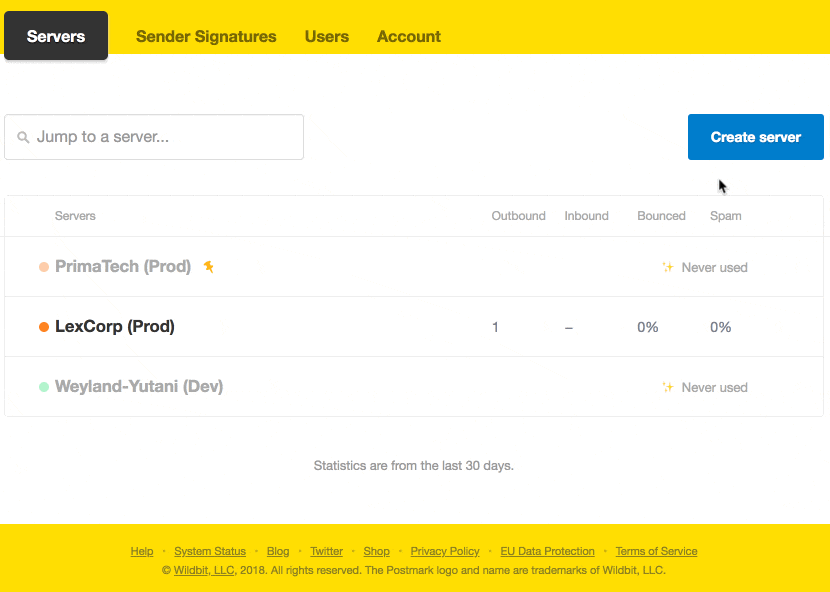The width and height of the screenshot is (830, 592).
Task: Open the EU Data Protection link
Action: pyautogui.click(x=547, y=551)
